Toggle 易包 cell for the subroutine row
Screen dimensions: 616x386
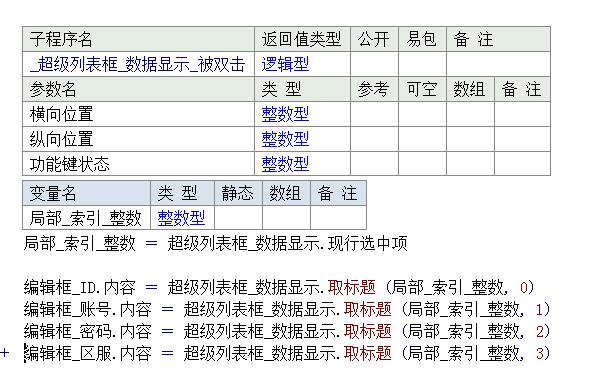click(x=422, y=64)
